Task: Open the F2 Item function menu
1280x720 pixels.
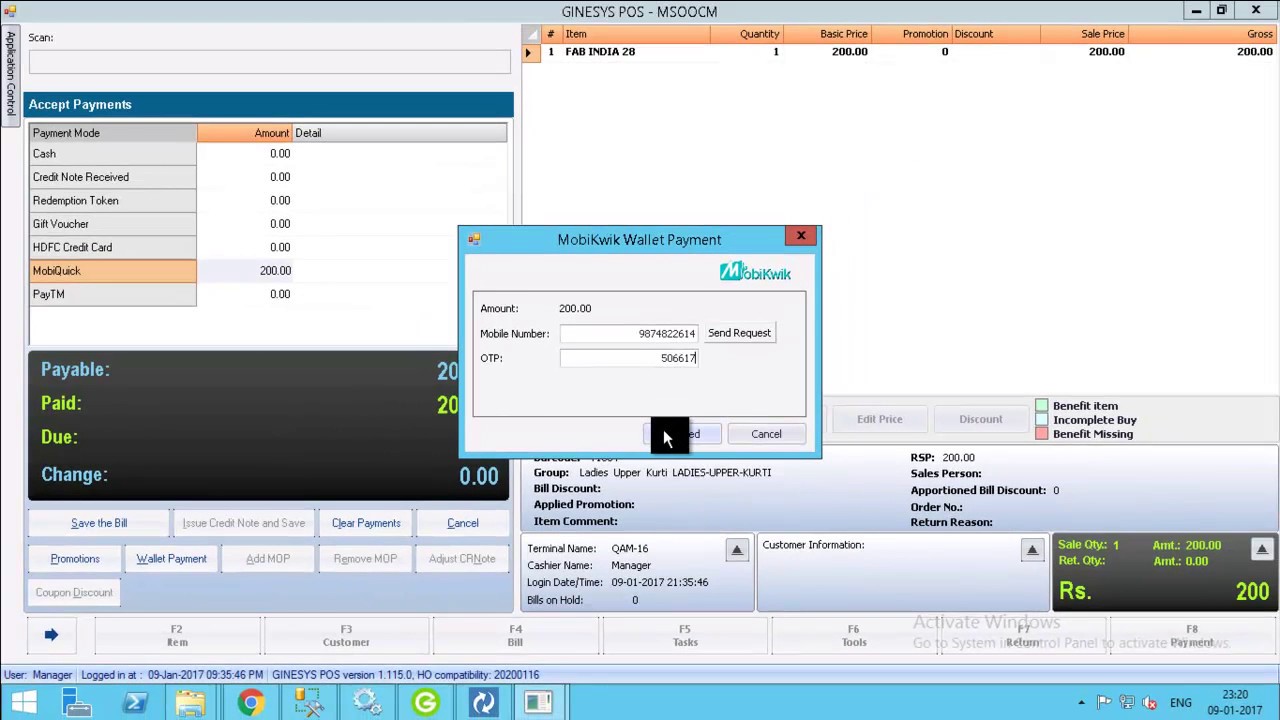Action: coord(176,635)
